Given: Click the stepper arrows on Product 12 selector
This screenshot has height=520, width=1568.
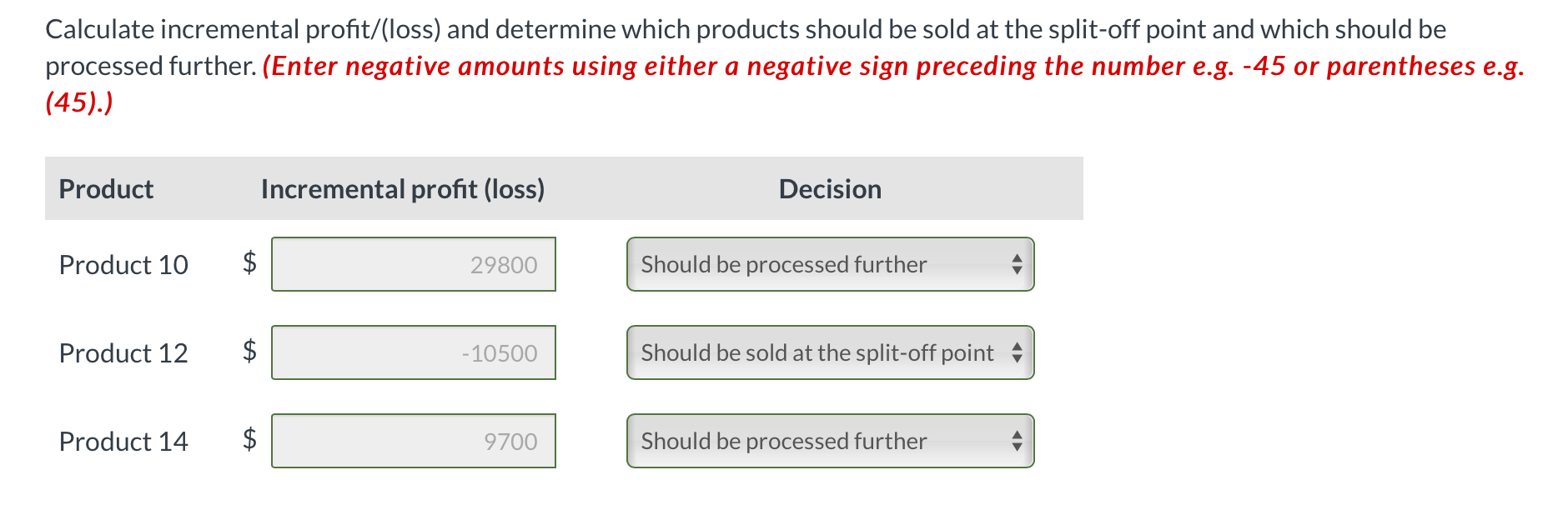Looking at the screenshot, I should pos(1017,352).
